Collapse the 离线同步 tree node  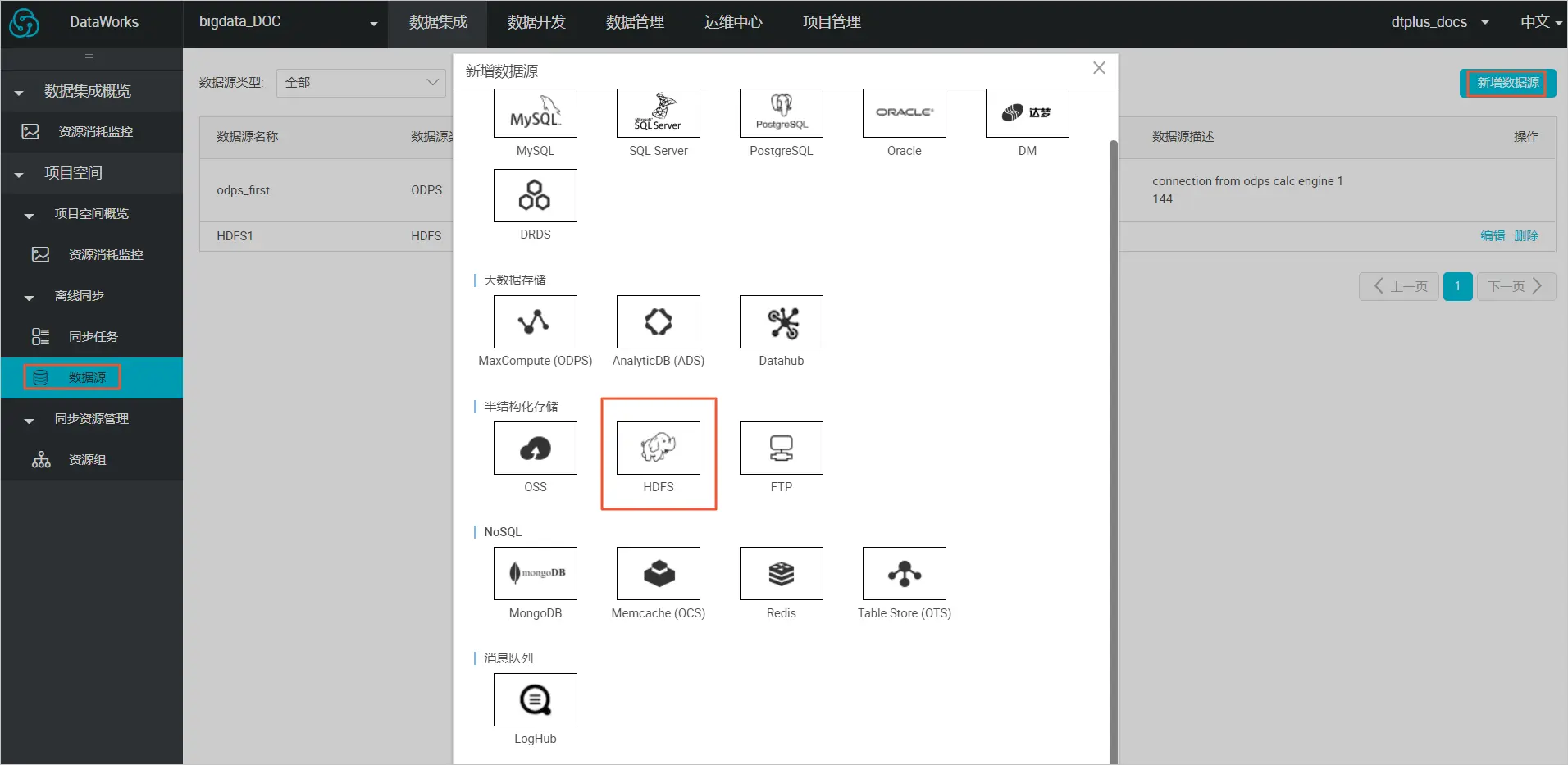pos(30,298)
